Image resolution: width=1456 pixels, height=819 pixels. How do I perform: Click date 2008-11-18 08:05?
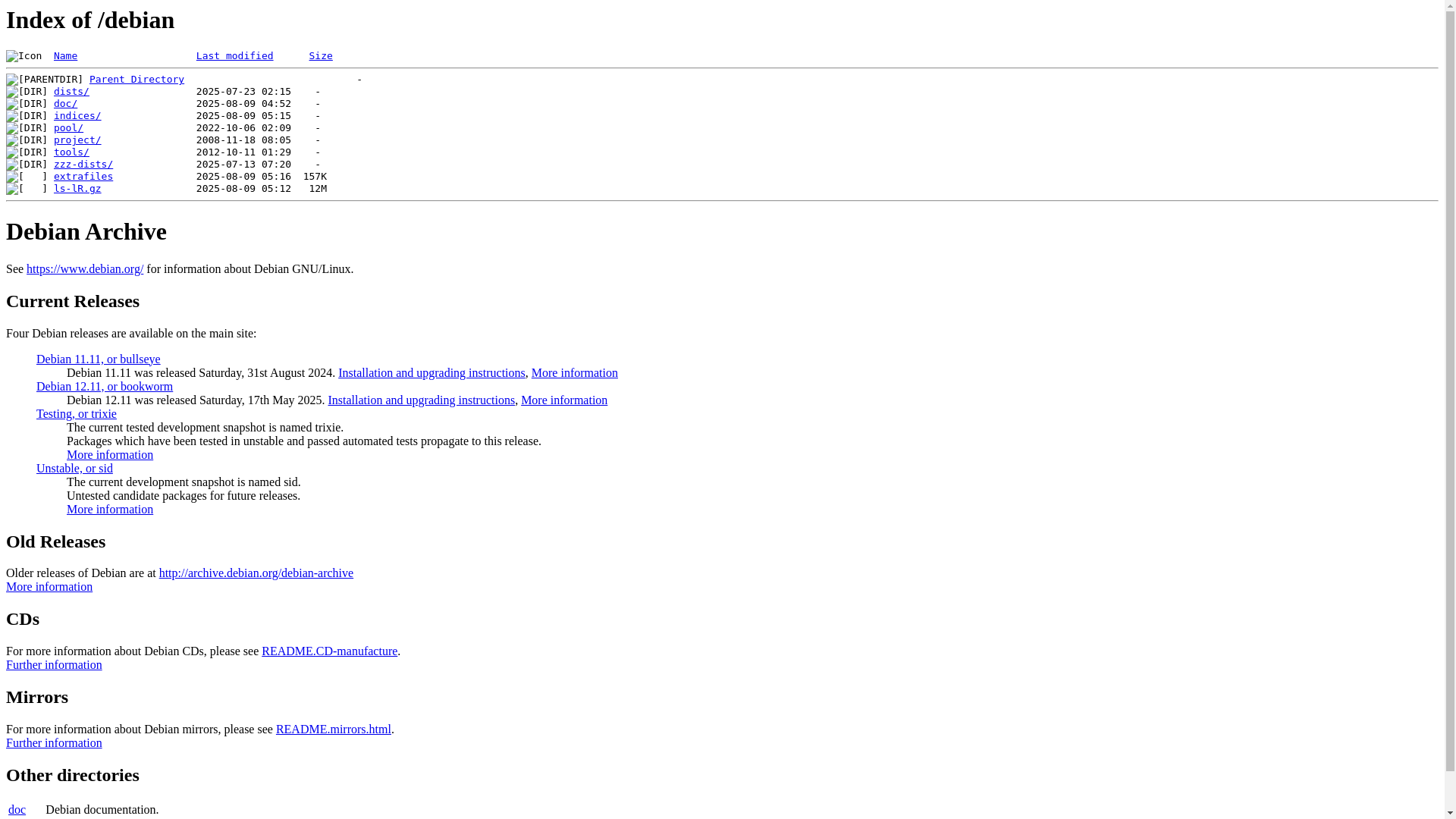[x=243, y=140]
